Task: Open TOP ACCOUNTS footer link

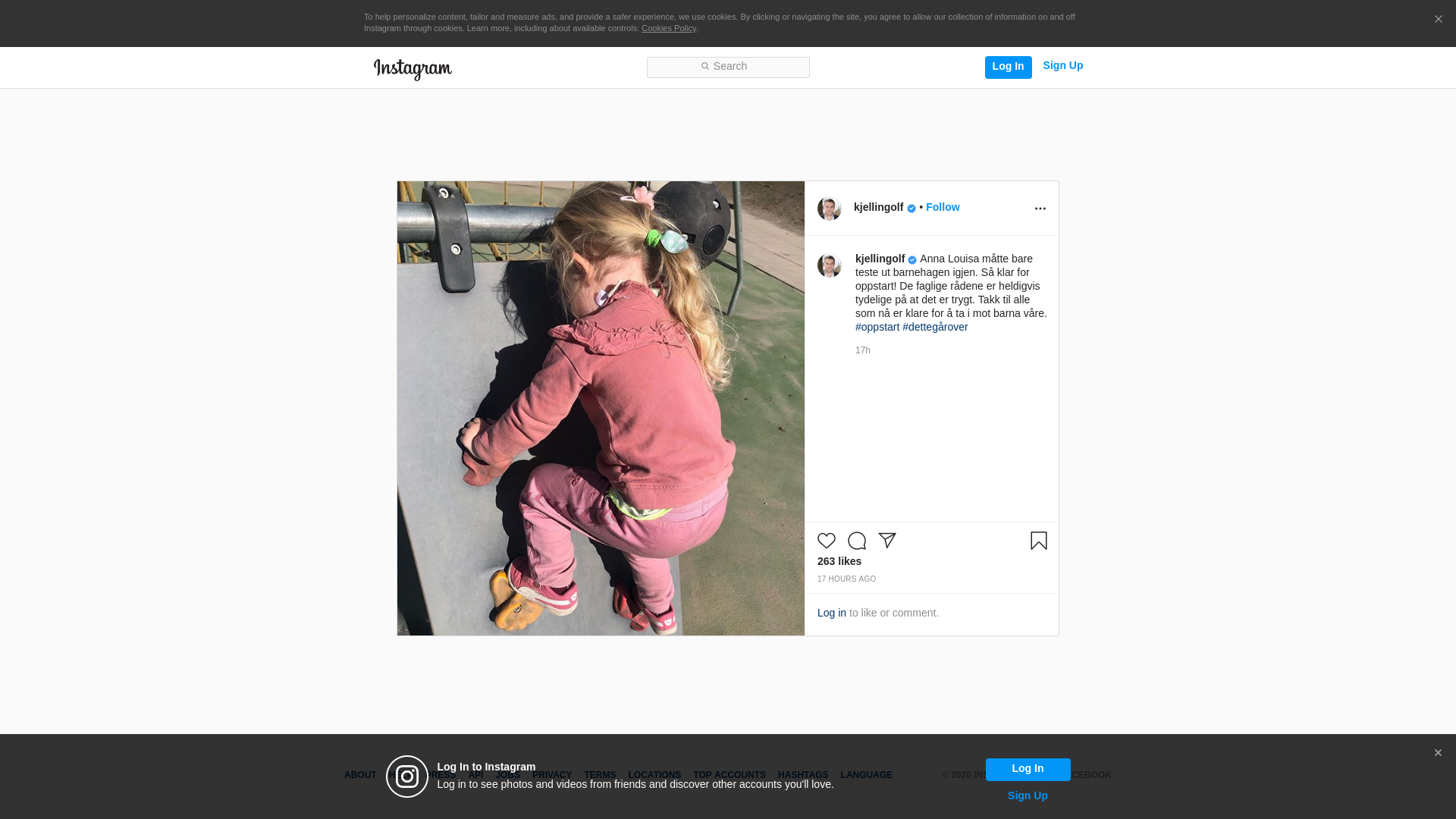Action: click(x=730, y=775)
